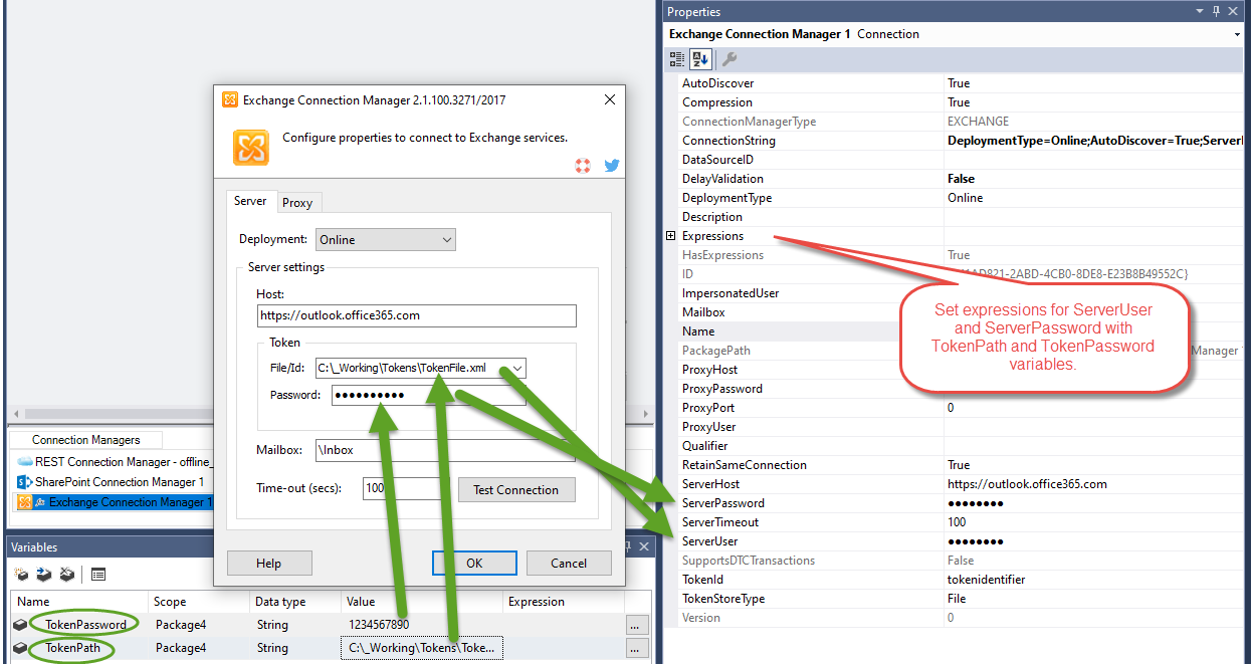Viewport: 1251px width, 664px height.
Task: Click the Move Variable icon in Variables toolbar
Action: click(44, 574)
